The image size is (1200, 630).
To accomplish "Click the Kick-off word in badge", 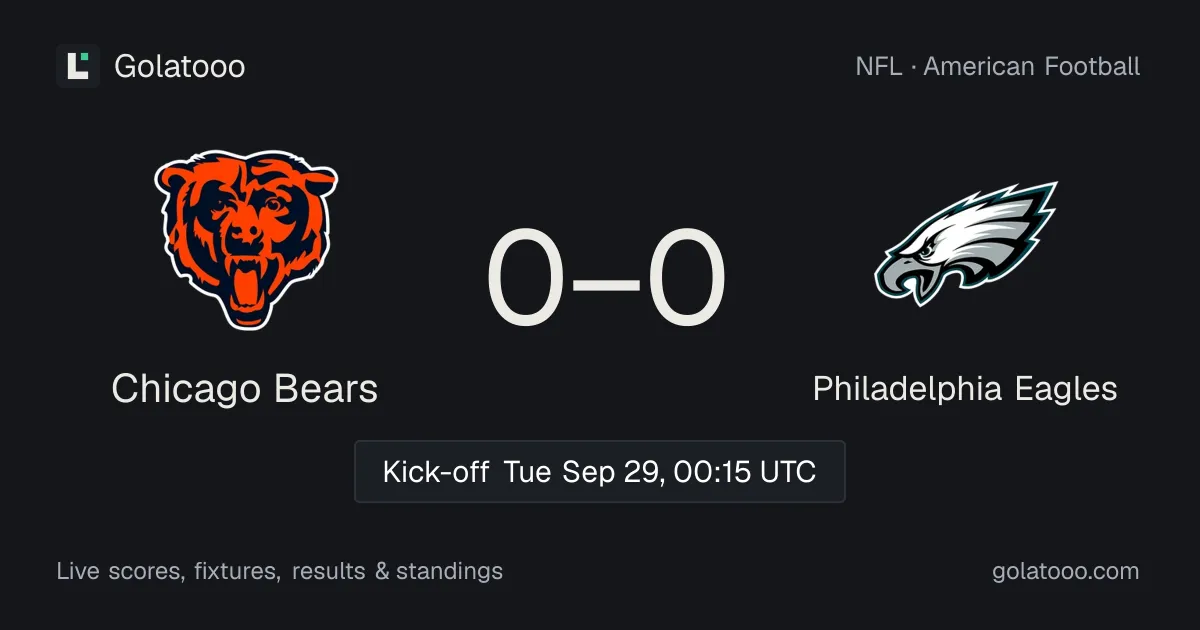I will tap(435, 471).
